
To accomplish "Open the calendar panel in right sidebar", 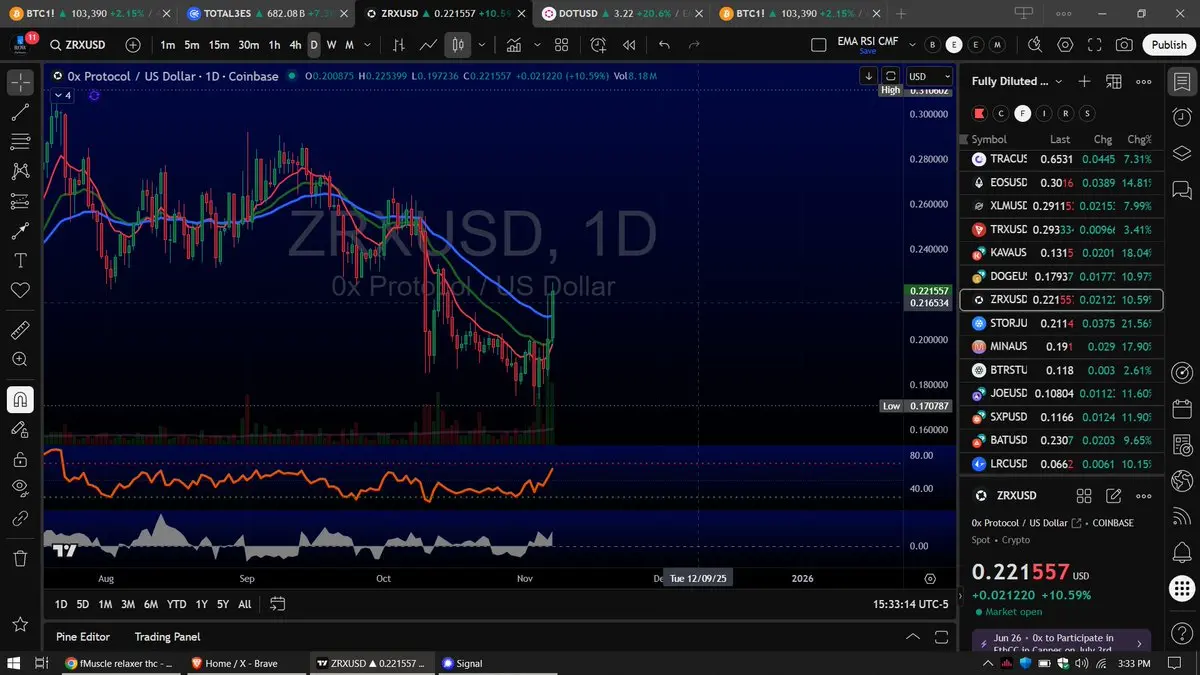I will click(x=1181, y=409).
